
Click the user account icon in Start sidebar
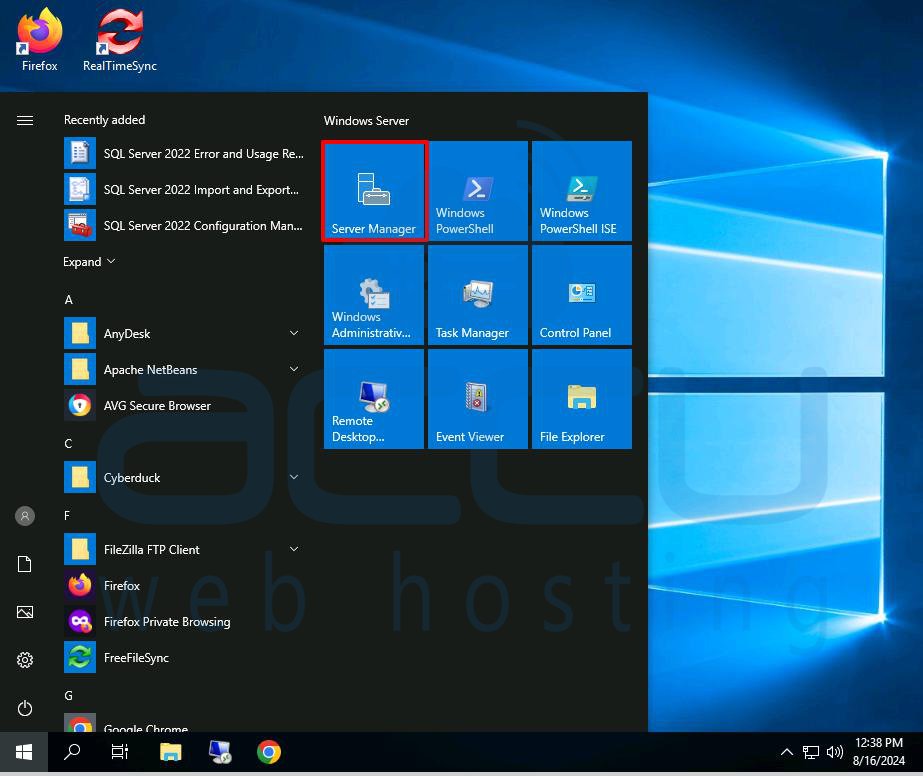tap(25, 516)
